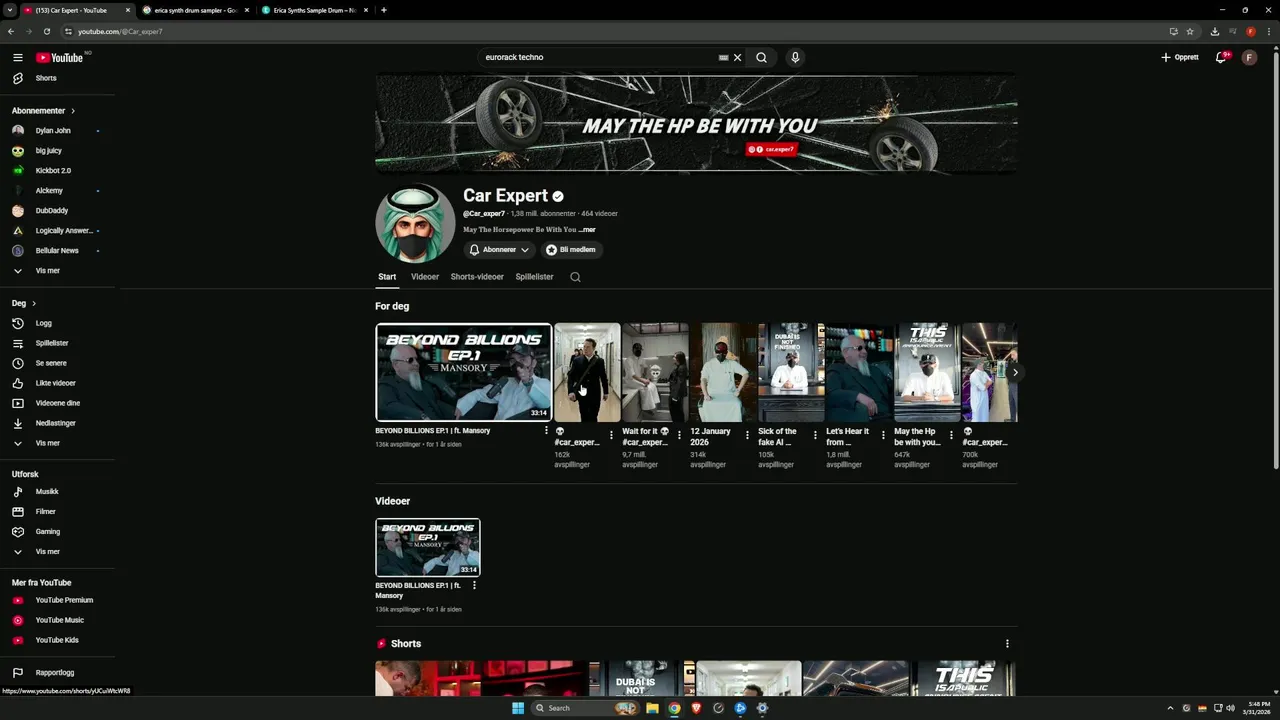This screenshot has width=1280, height=720.
Task: Search within the channel using the magnifier icon
Action: [x=575, y=277]
